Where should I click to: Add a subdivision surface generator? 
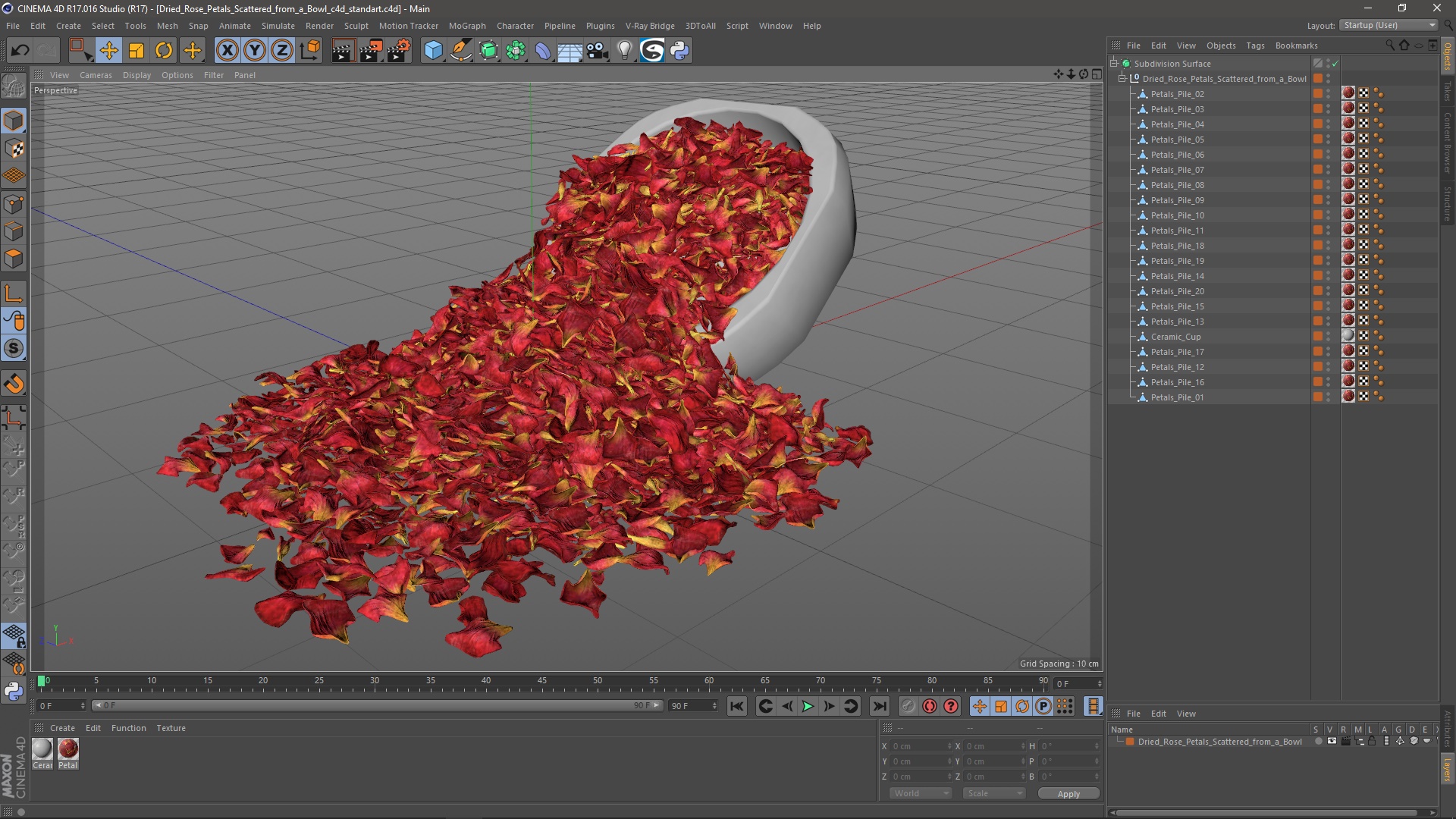(x=488, y=51)
